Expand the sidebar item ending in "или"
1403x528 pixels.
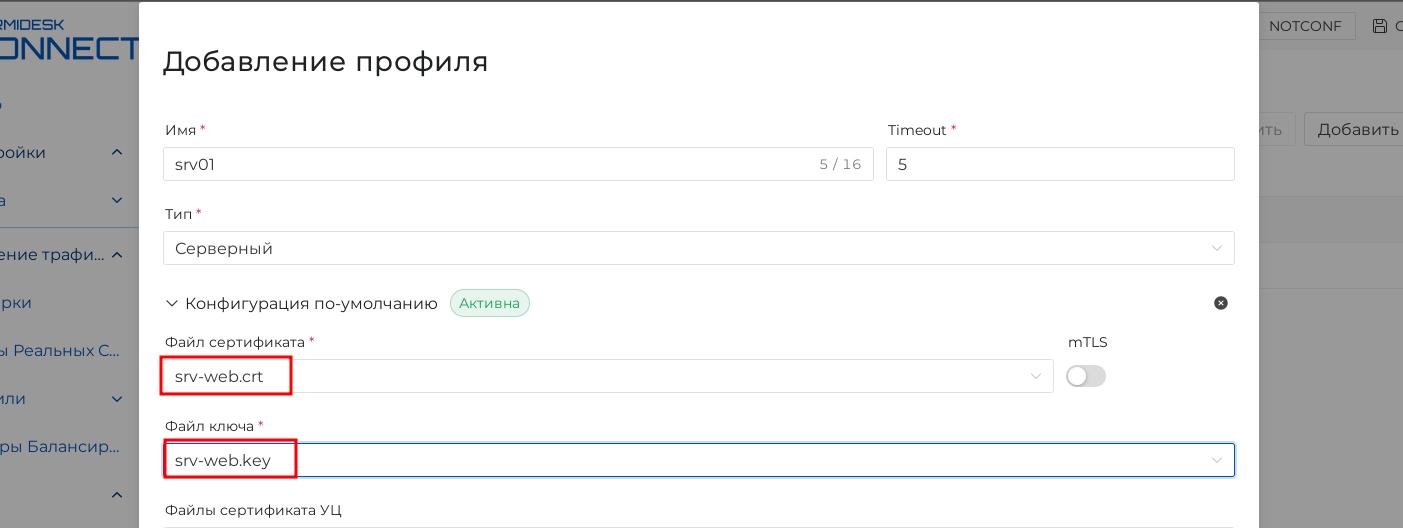[x=116, y=398]
